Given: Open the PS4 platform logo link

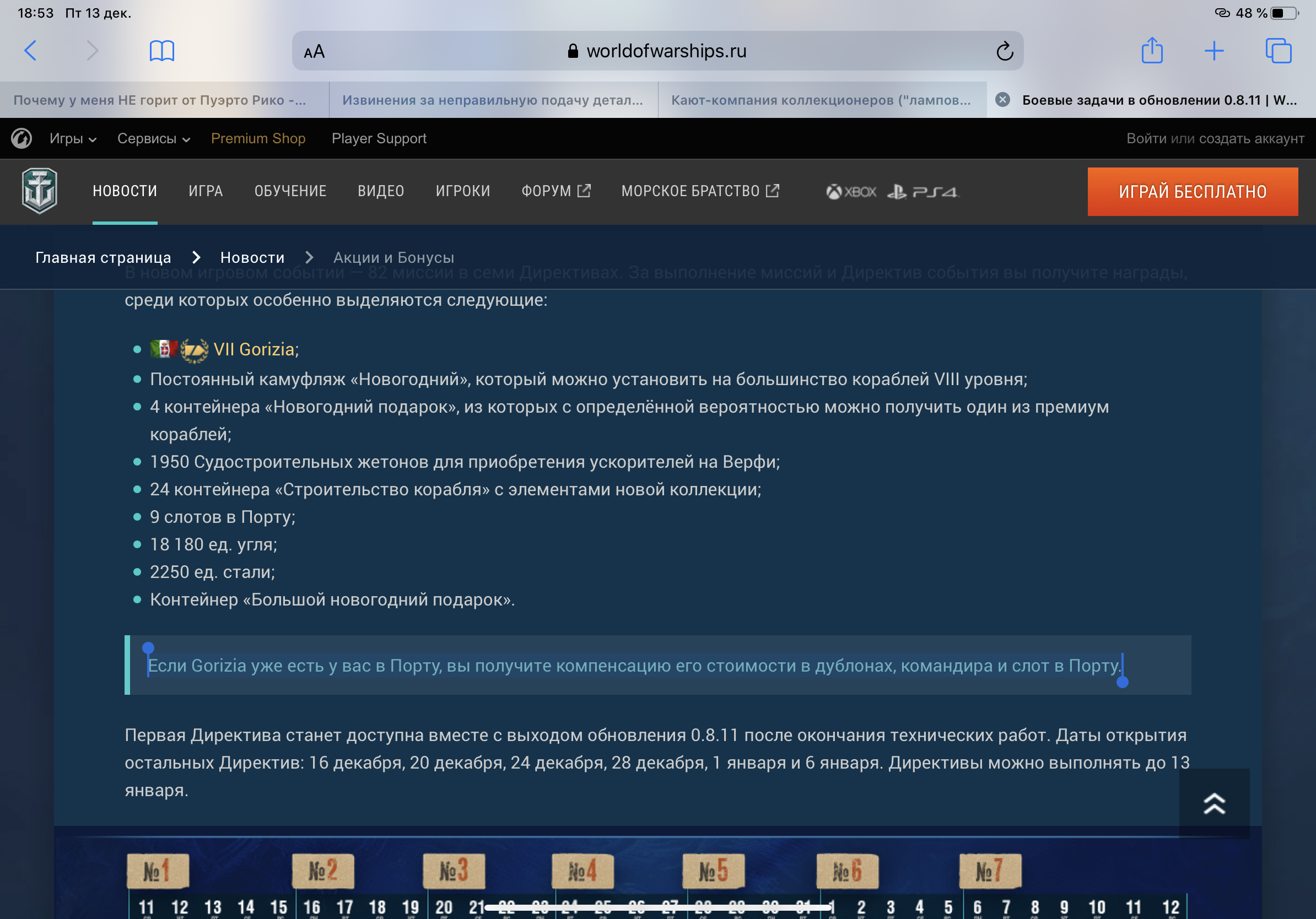Looking at the screenshot, I should [x=922, y=191].
